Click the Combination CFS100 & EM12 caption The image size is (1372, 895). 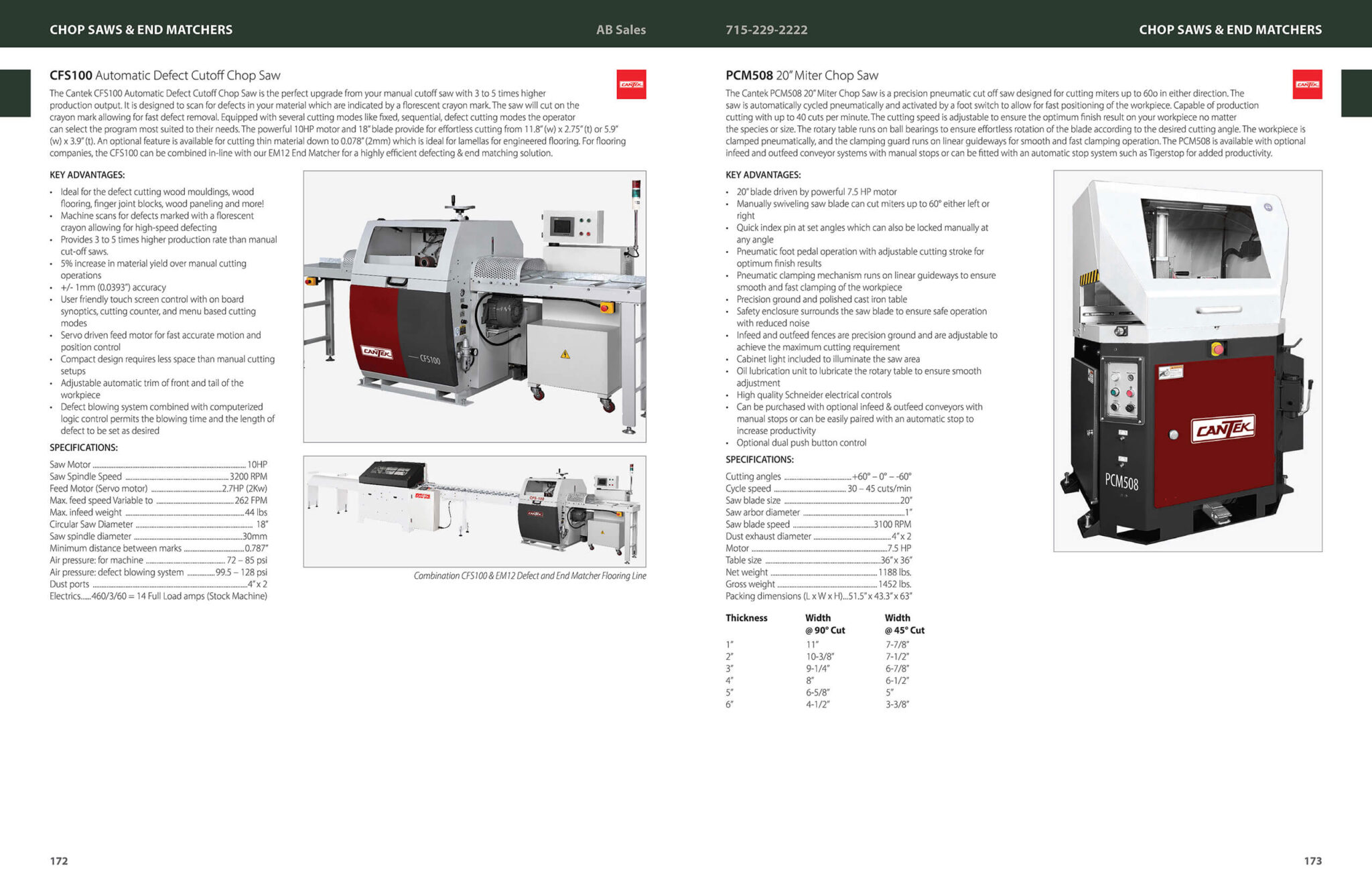pyautogui.click(x=529, y=575)
